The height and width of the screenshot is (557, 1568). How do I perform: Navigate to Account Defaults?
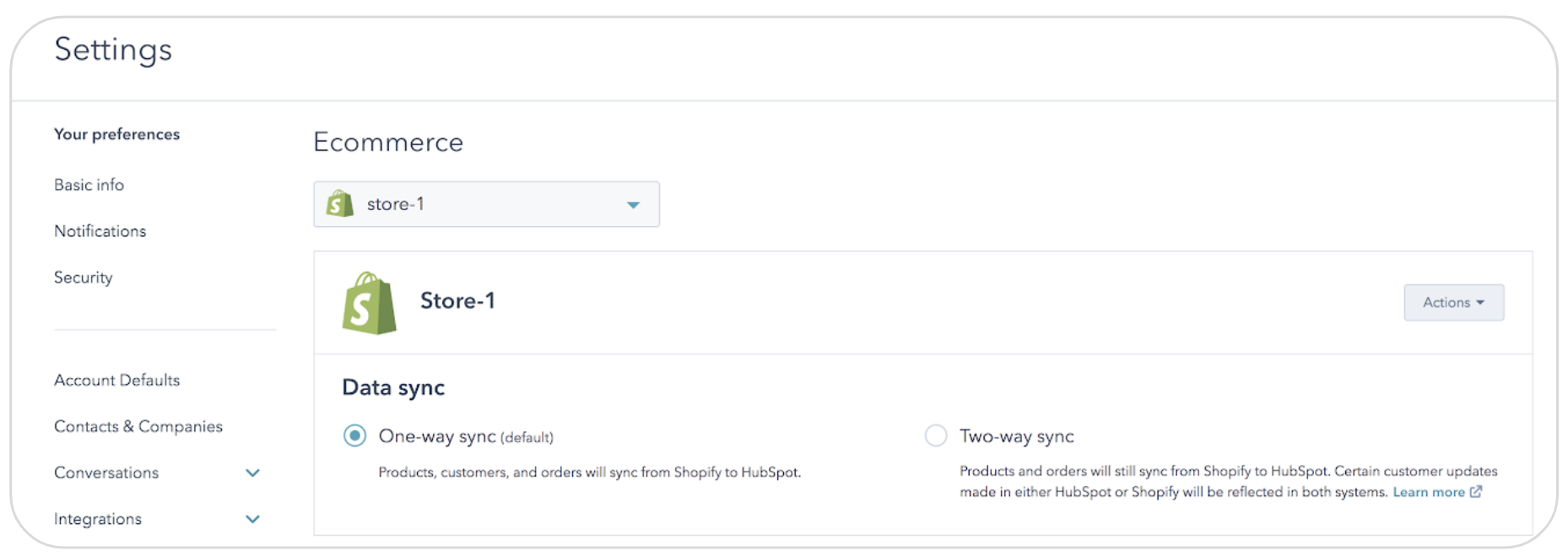pyautogui.click(x=116, y=381)
